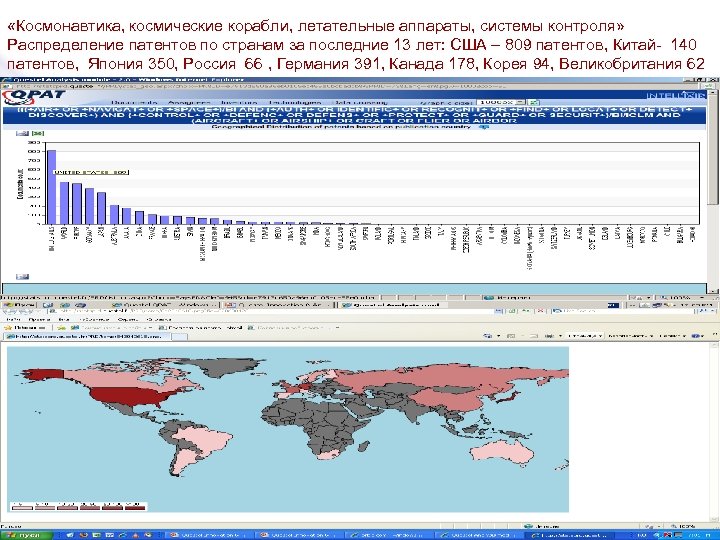Click the first taskbar window button

tap(211, 535)
